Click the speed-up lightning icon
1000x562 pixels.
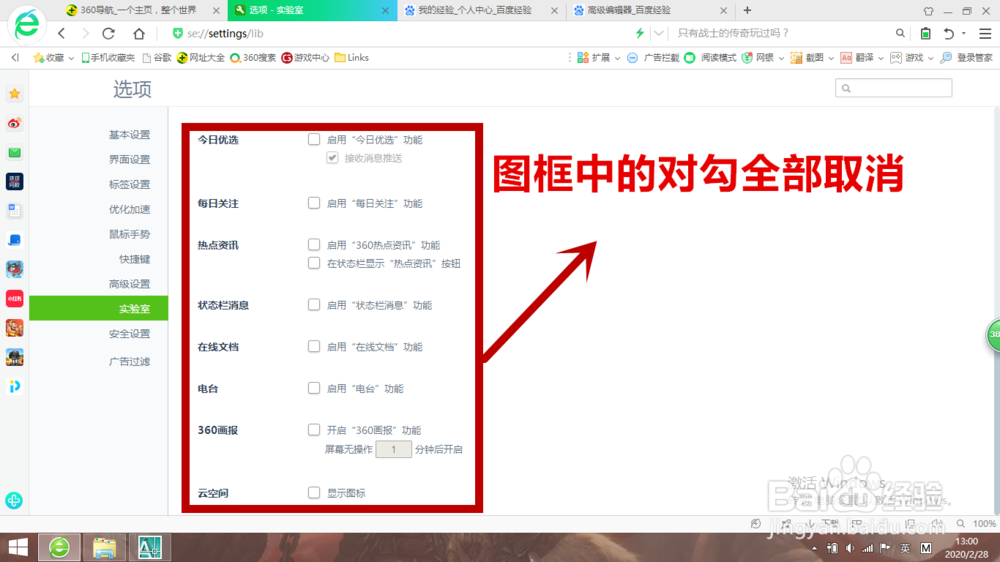pos(640,33)
